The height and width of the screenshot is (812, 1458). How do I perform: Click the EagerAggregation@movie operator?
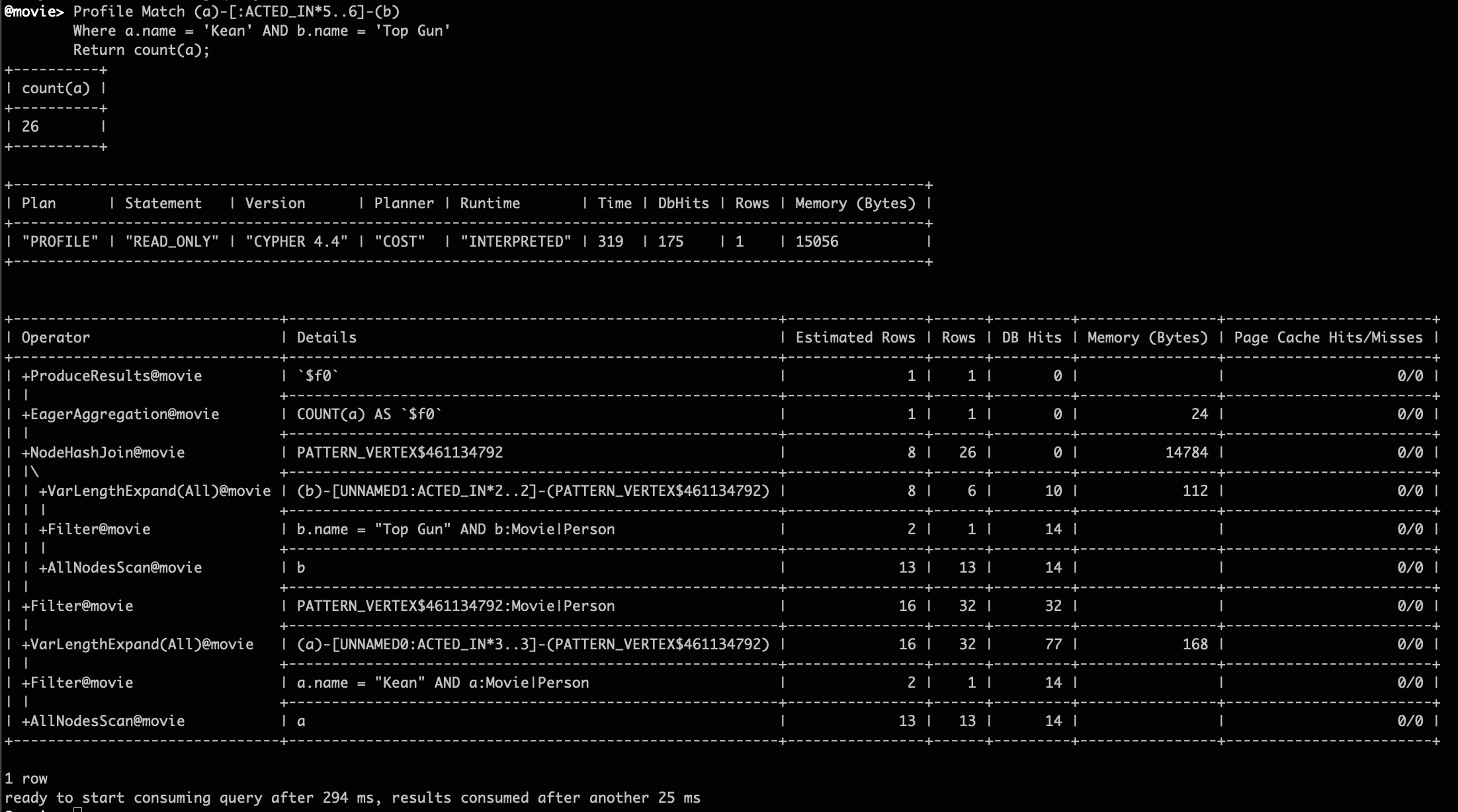120,414
